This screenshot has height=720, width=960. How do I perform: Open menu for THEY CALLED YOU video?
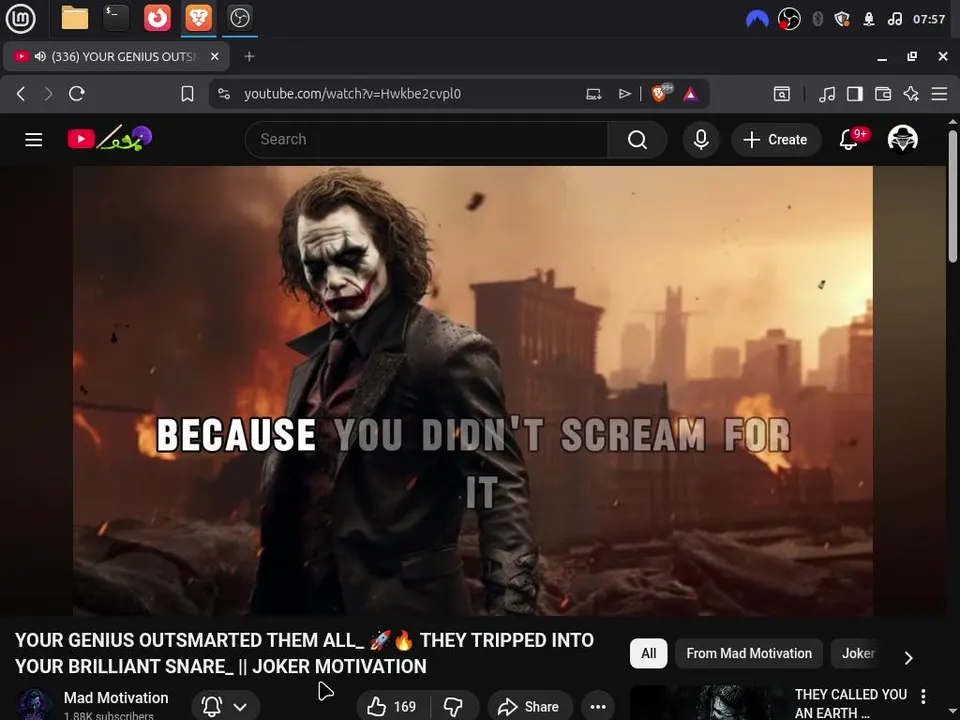[923, 696]
